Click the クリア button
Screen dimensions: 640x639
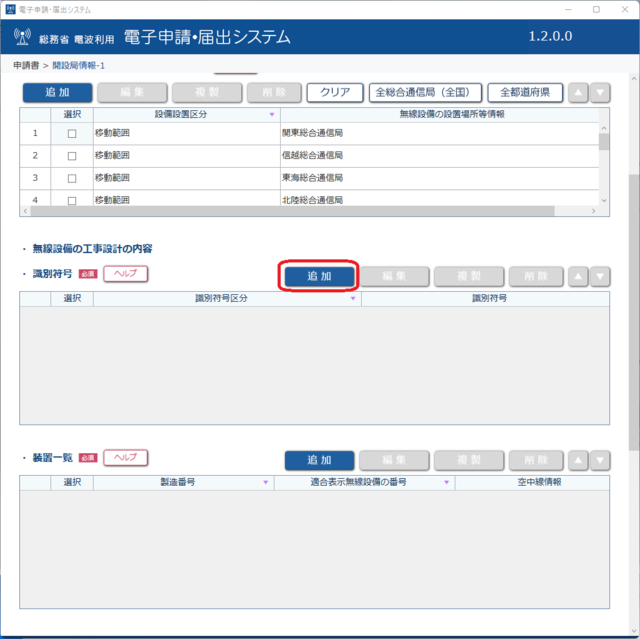click(335, 93)
